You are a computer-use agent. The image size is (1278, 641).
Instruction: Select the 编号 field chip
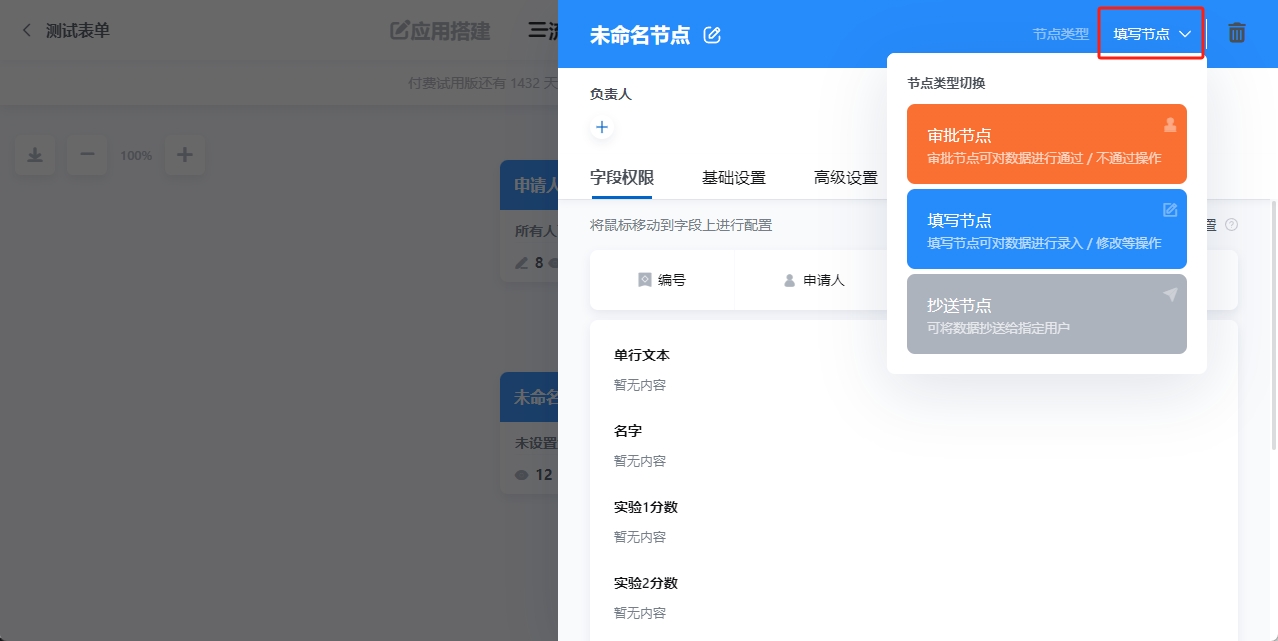[663, 280]
